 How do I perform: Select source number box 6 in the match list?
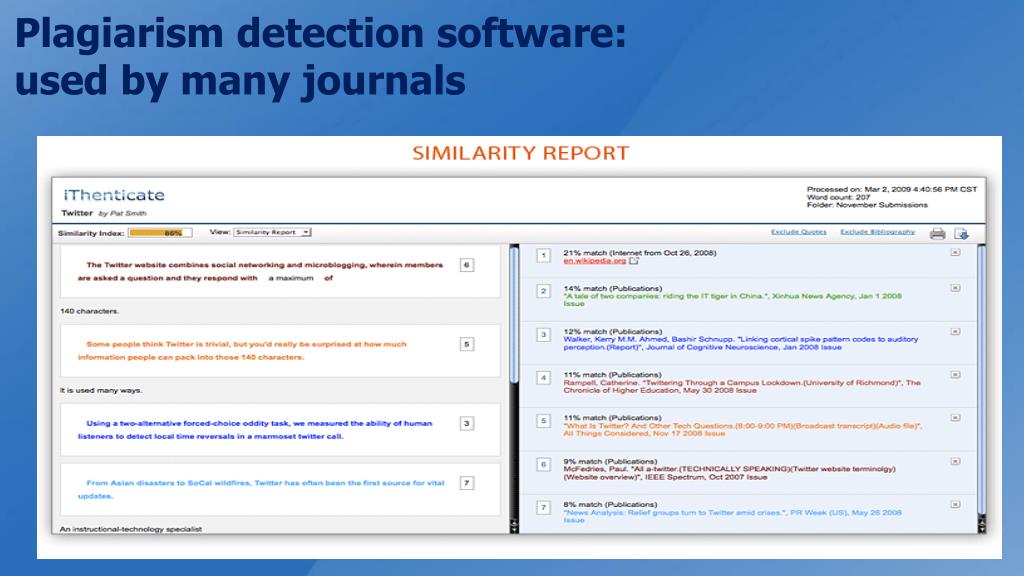543,464
